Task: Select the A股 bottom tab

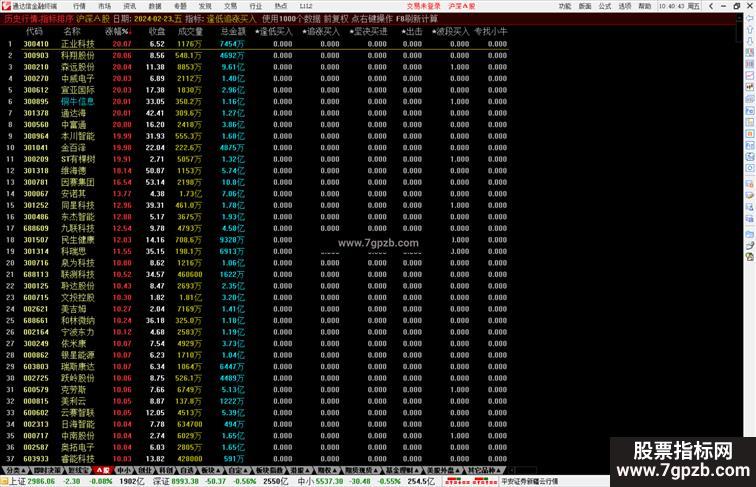Action: (103, 470)
